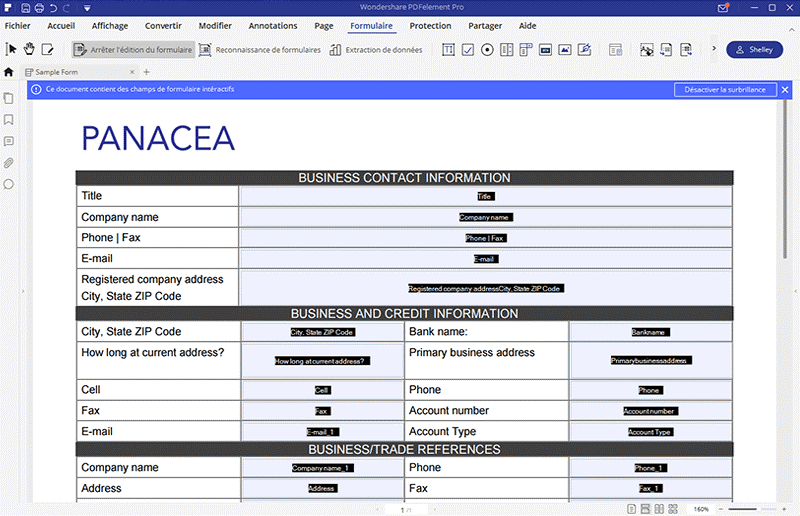Screen dimensions: 800x516
Task: Go to the home screen icon
Action: 9,72
